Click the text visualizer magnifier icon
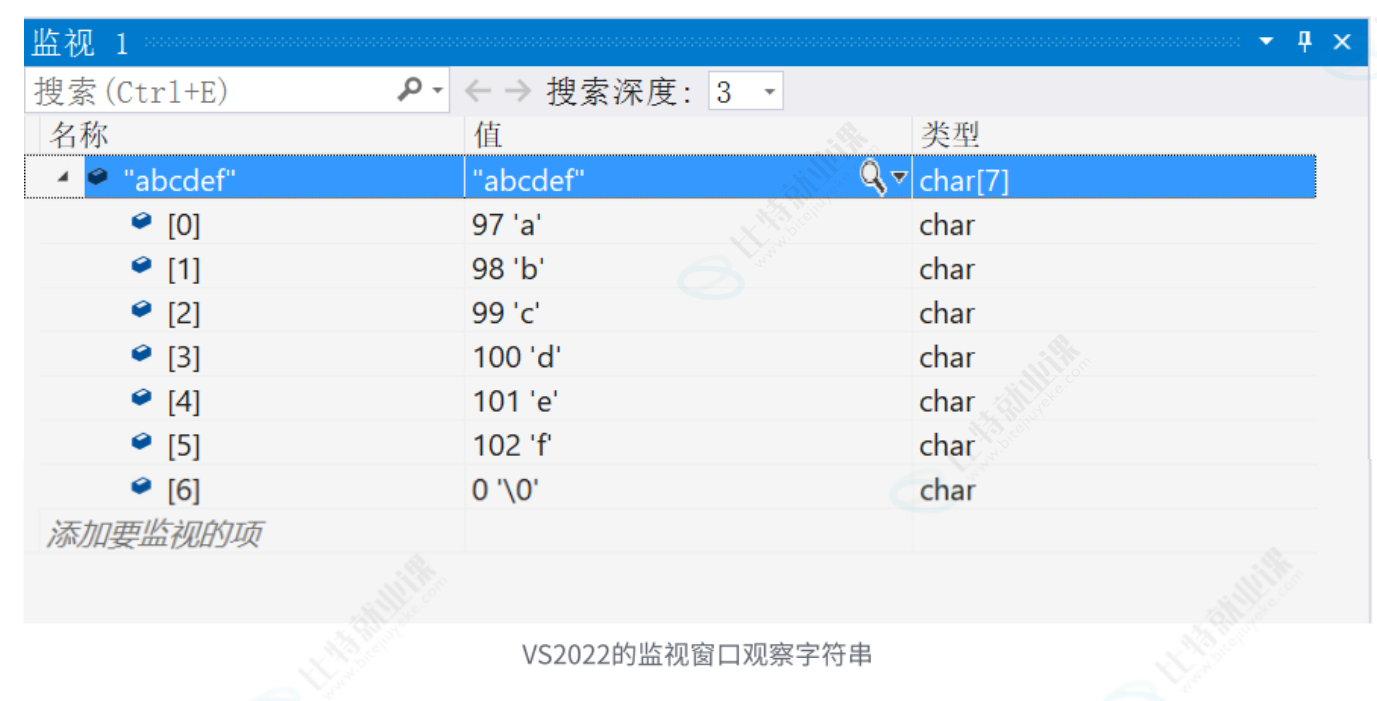 pyautogui.click(x=873, y=178)
